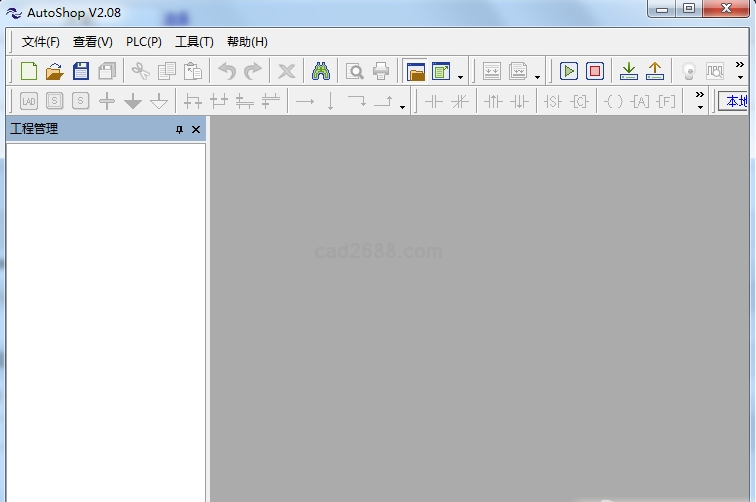Viewport: 756px width, 502px height.
Task: Start PLC run with green play button
Action: [569, 71]
